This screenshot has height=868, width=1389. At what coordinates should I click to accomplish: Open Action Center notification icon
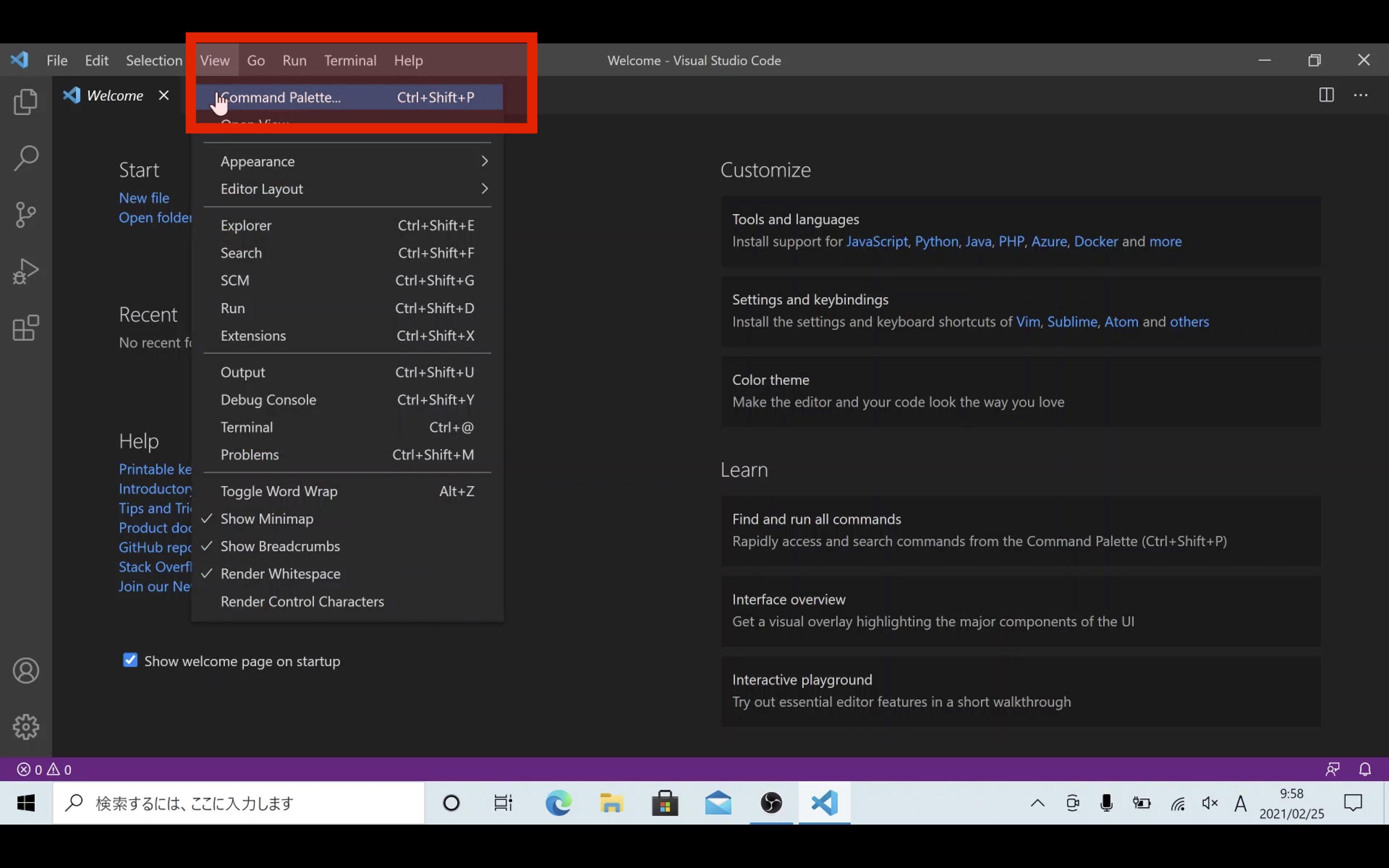click(x=1353, y=802)
